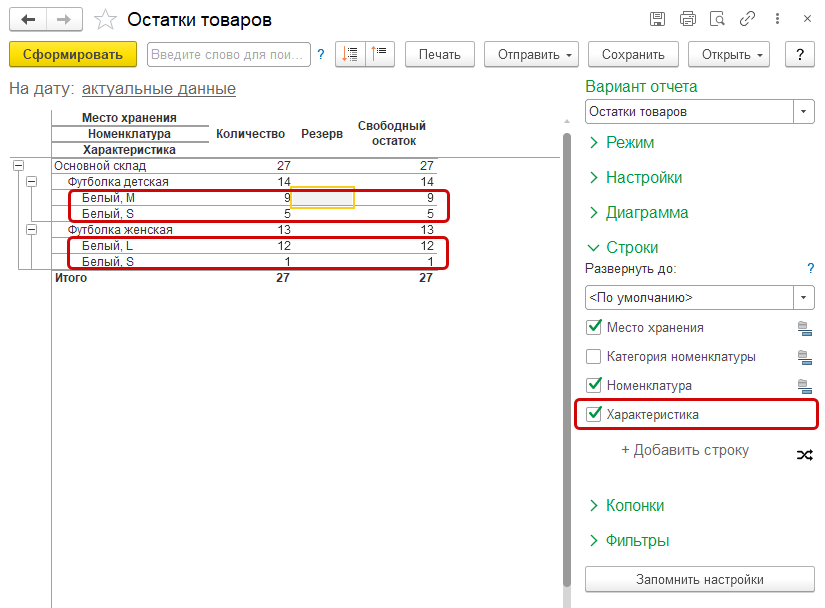825x608 pixels.
Task: Open help with the '?' button at far right
Action: pos(800,54)
